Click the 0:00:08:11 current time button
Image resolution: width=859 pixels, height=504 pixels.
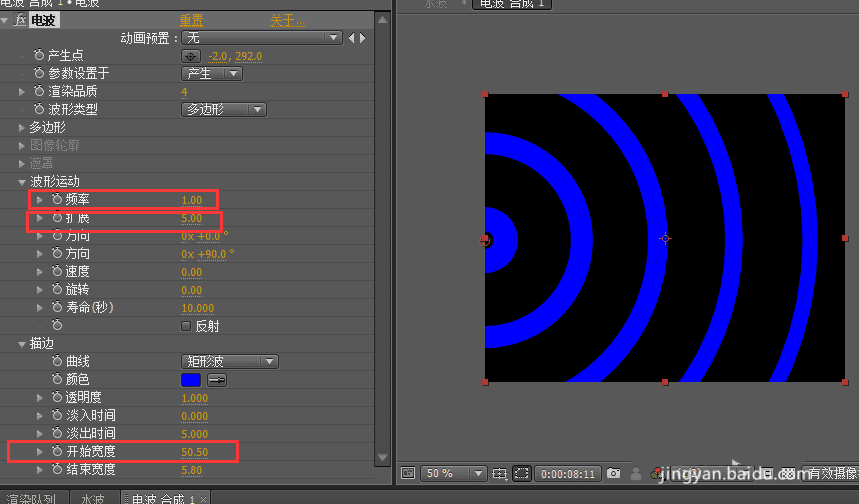[568, 474]
